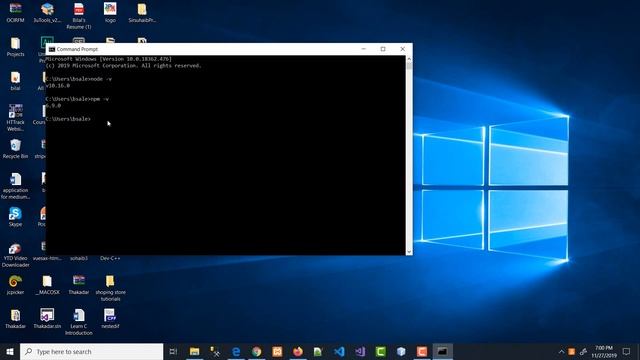Select the _MACOSX folder icon
Viewport: 640px width, 360px height.
tap(47, 285)
